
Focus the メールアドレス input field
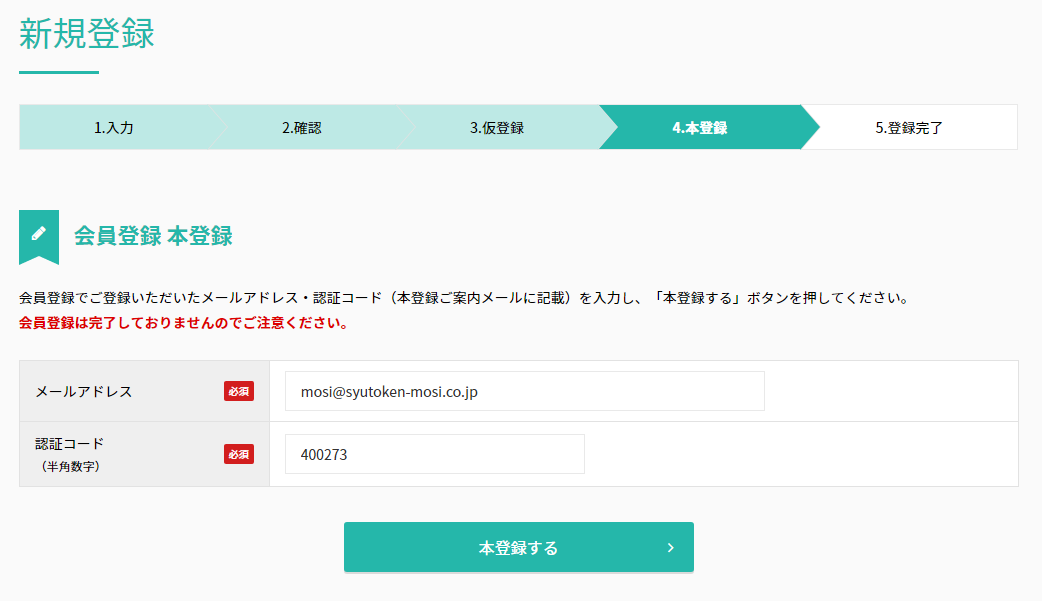(524, 391)
